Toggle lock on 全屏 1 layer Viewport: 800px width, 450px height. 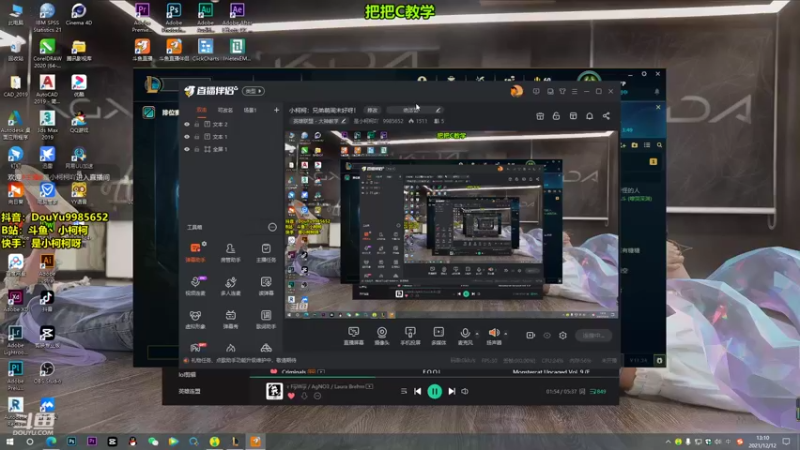tap(196, 149)
